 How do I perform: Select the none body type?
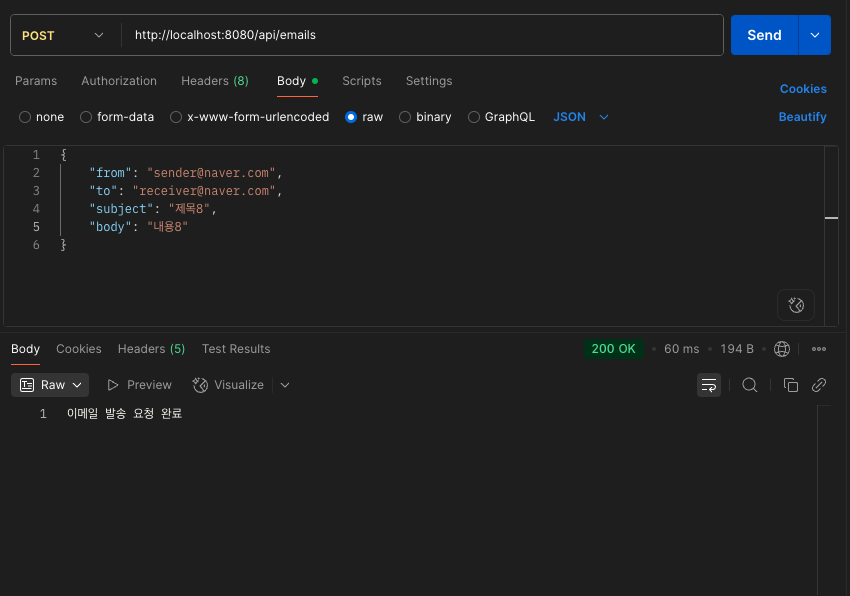(x=41, y=117)
